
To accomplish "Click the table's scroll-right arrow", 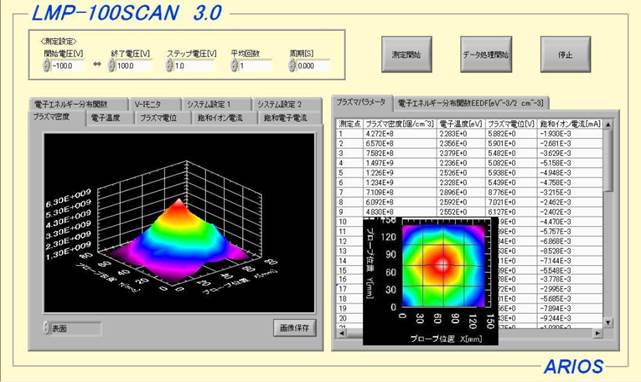I will 597,333.
